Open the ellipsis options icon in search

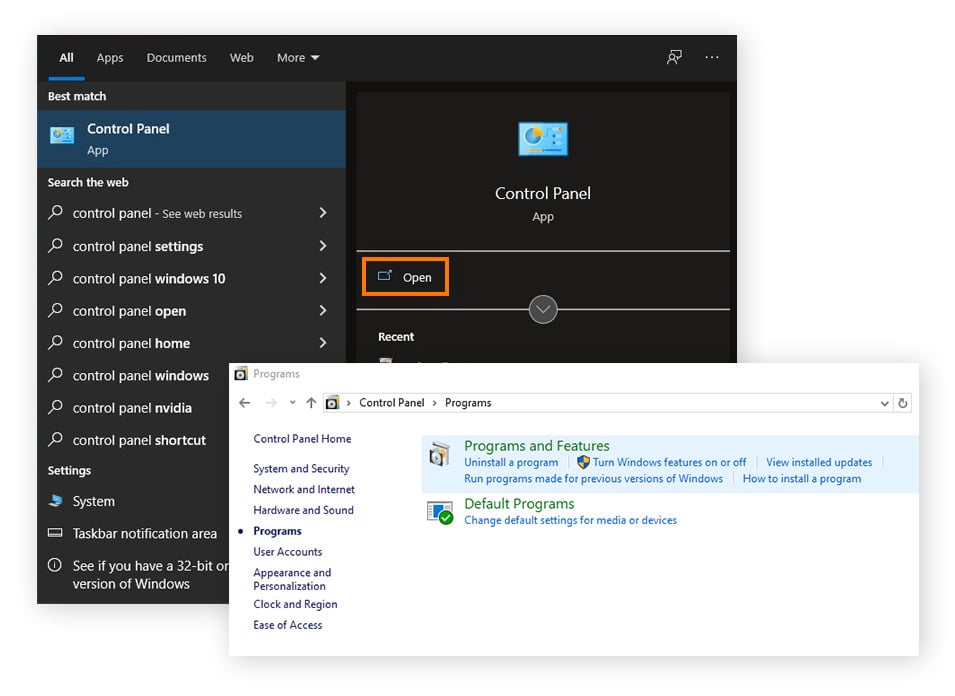coord(711,58)
